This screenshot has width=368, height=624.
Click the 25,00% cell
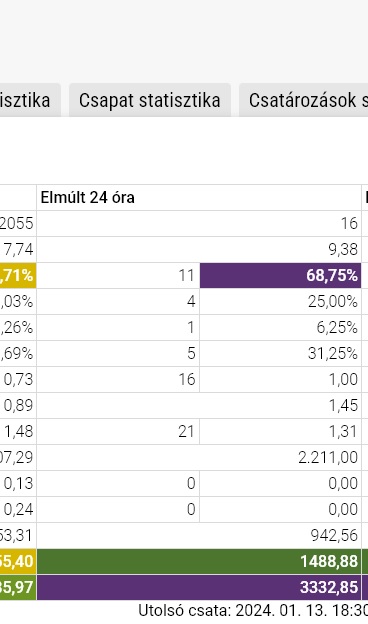click(280, 301)
